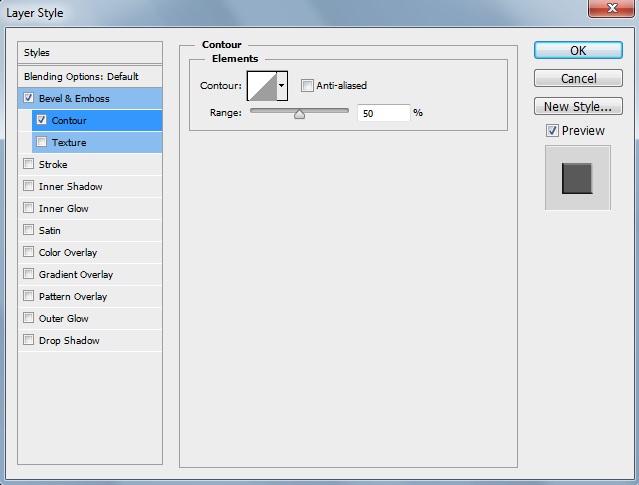Select the Drop Shadow label

coord(69,341)
